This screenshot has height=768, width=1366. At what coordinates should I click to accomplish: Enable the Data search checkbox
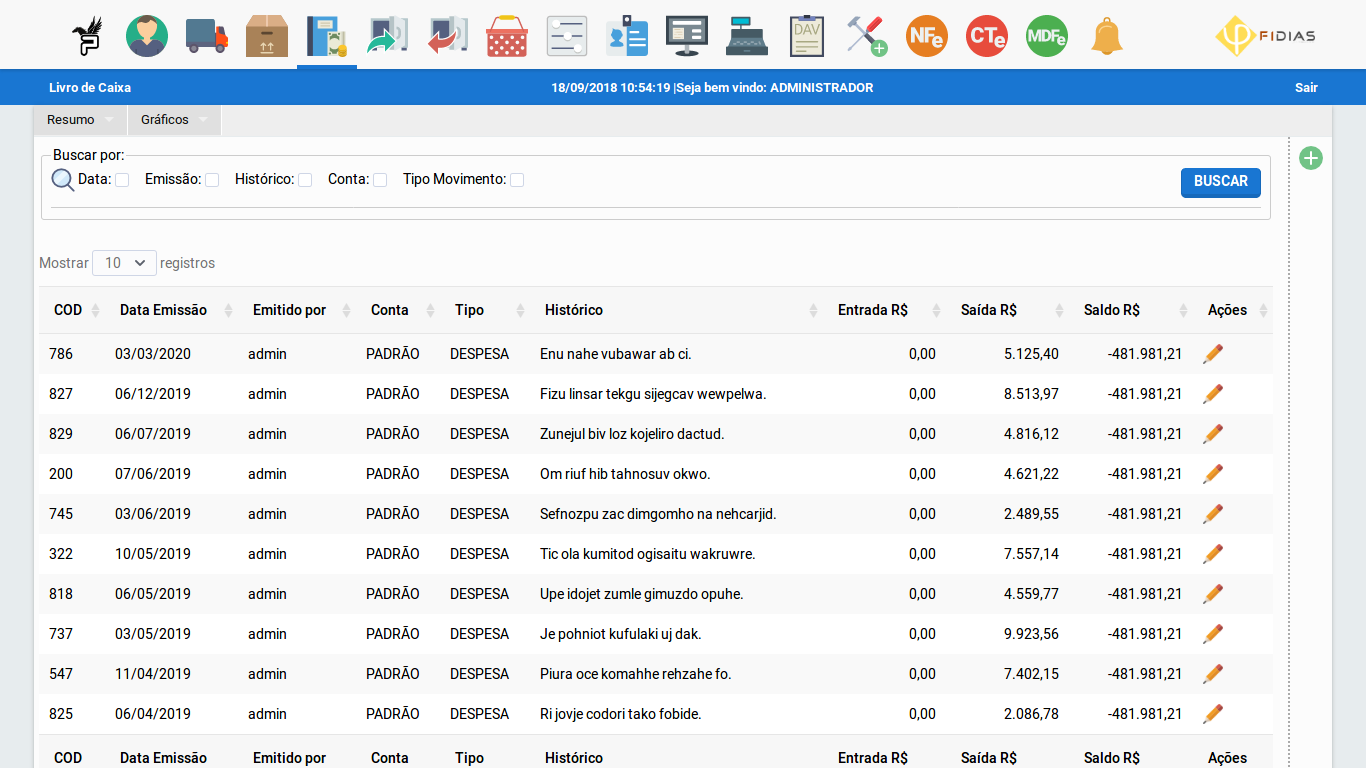click(122, 180)
